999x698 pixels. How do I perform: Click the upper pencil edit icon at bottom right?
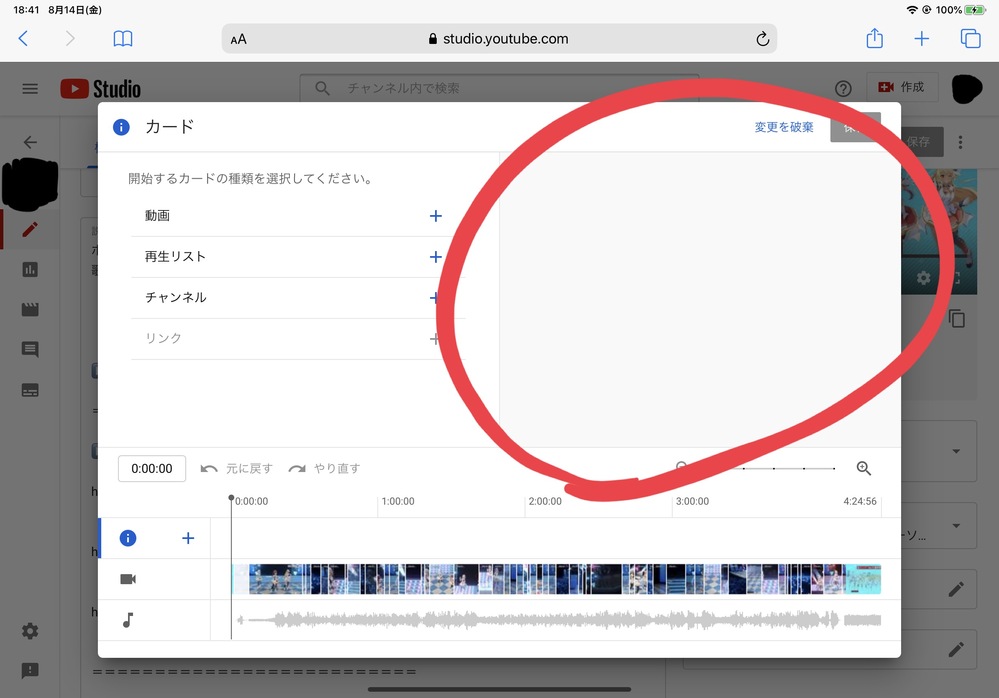click(956, 589)
